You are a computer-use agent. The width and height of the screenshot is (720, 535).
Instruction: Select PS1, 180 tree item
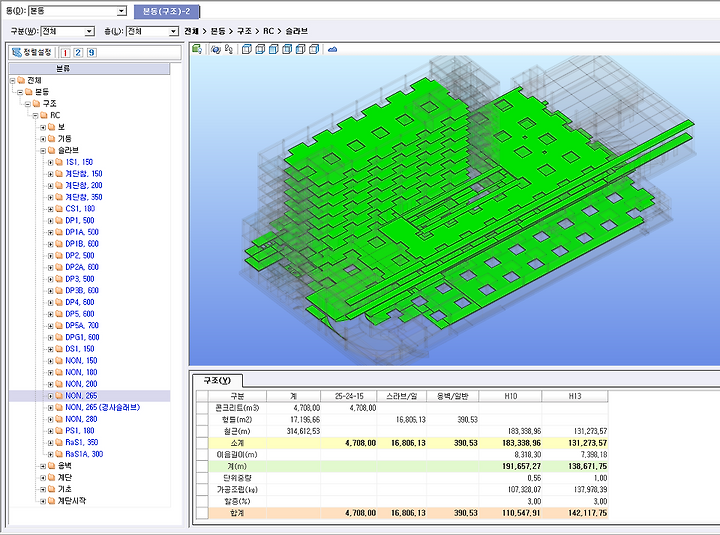coord(79,431)
